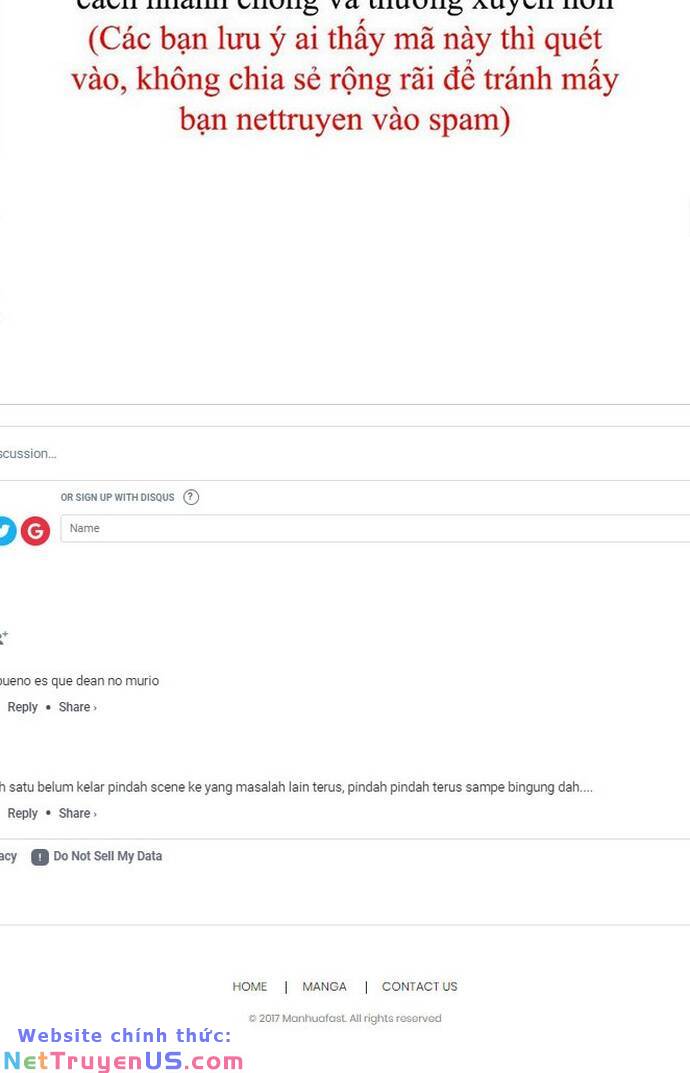The image size is (690, 1073).
Task: Click the red Google sign-in icon
Action: coord(35,530)
